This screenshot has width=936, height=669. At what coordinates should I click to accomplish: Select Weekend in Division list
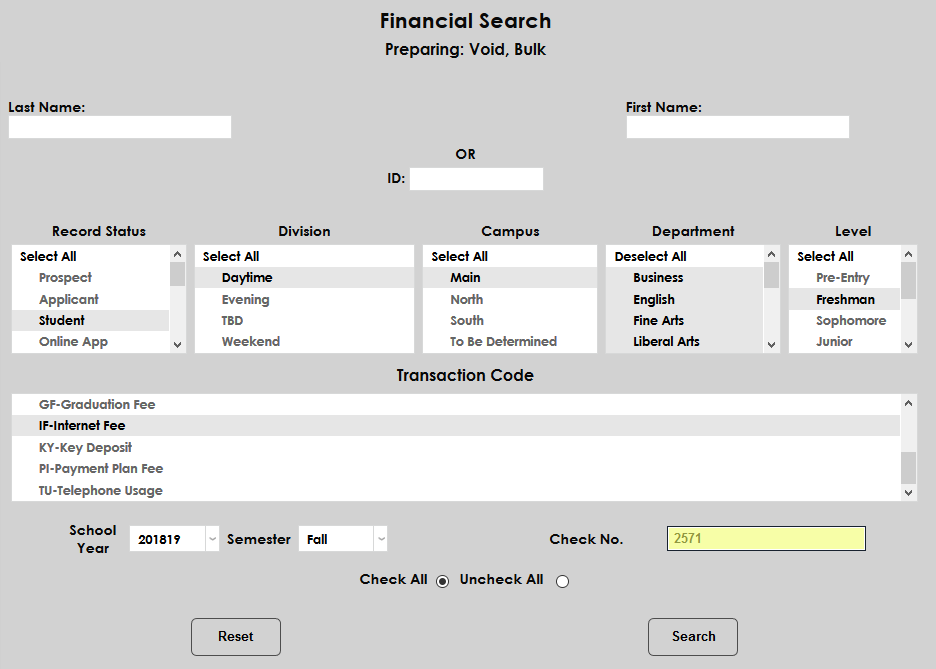304,342
